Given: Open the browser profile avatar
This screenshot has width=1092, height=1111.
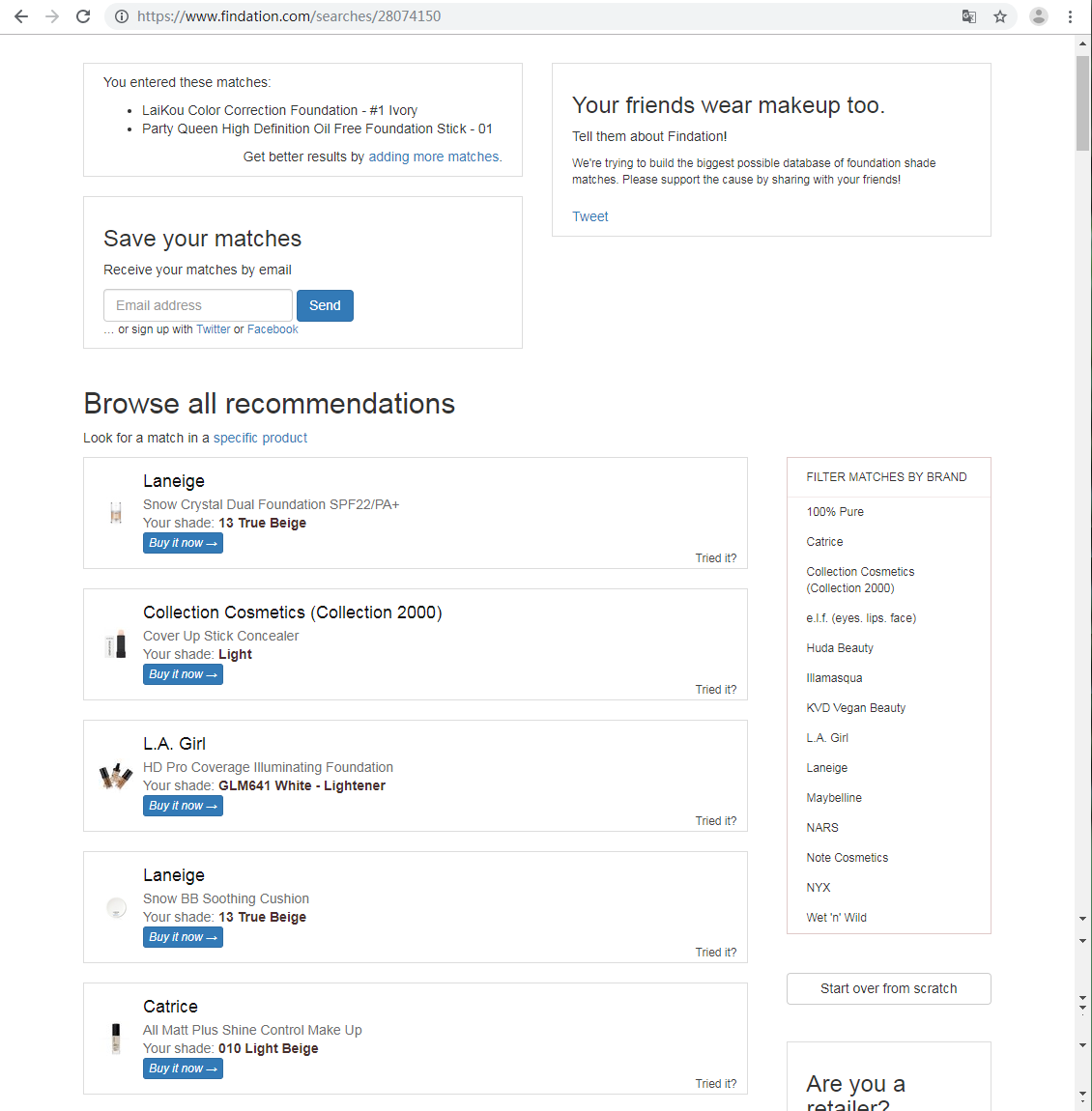Looking at the screenshot, I should tap(1038, 16).
